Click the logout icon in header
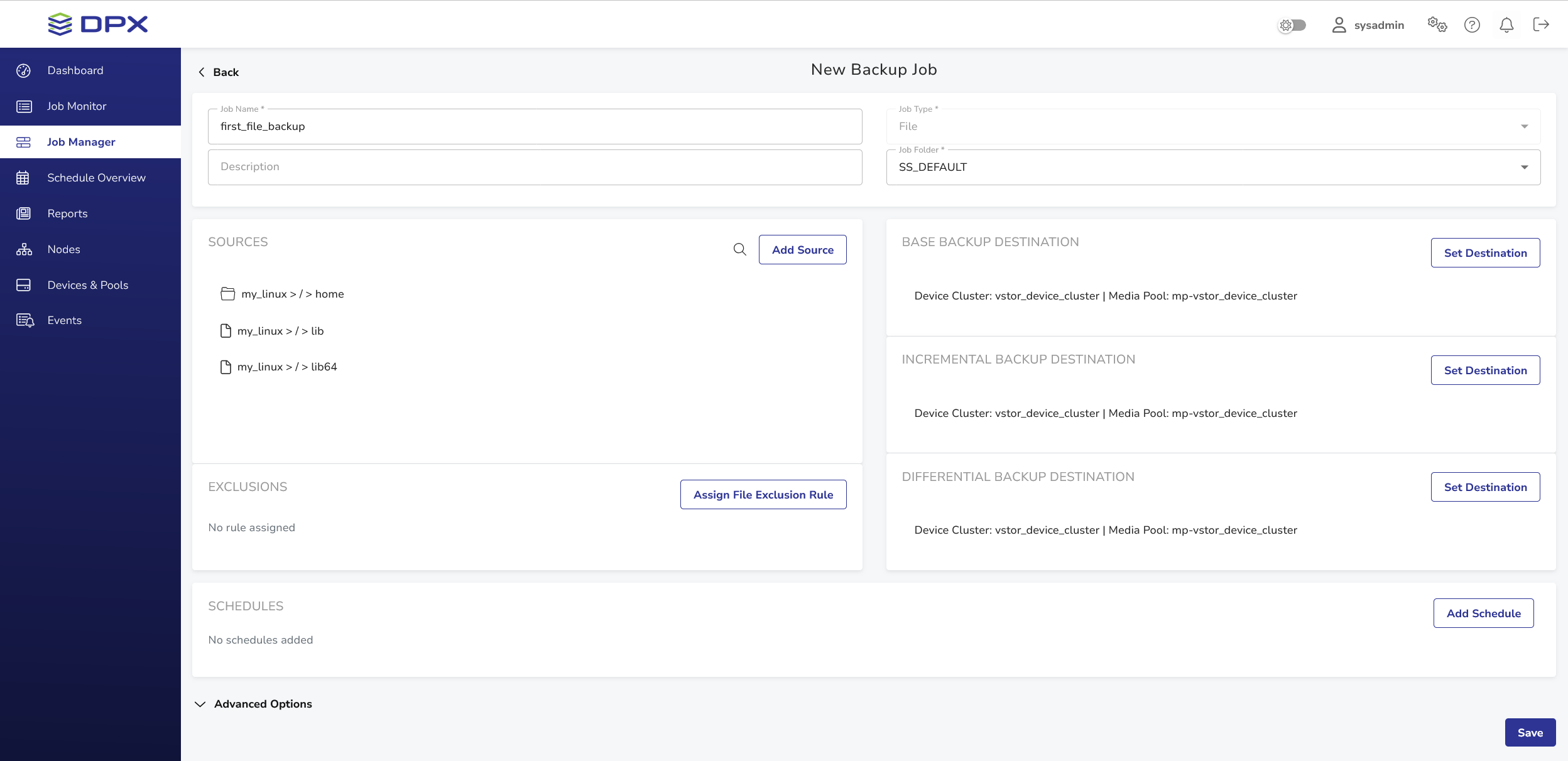This screenshot has width=1568, height=761. (x=1540, y=24)
